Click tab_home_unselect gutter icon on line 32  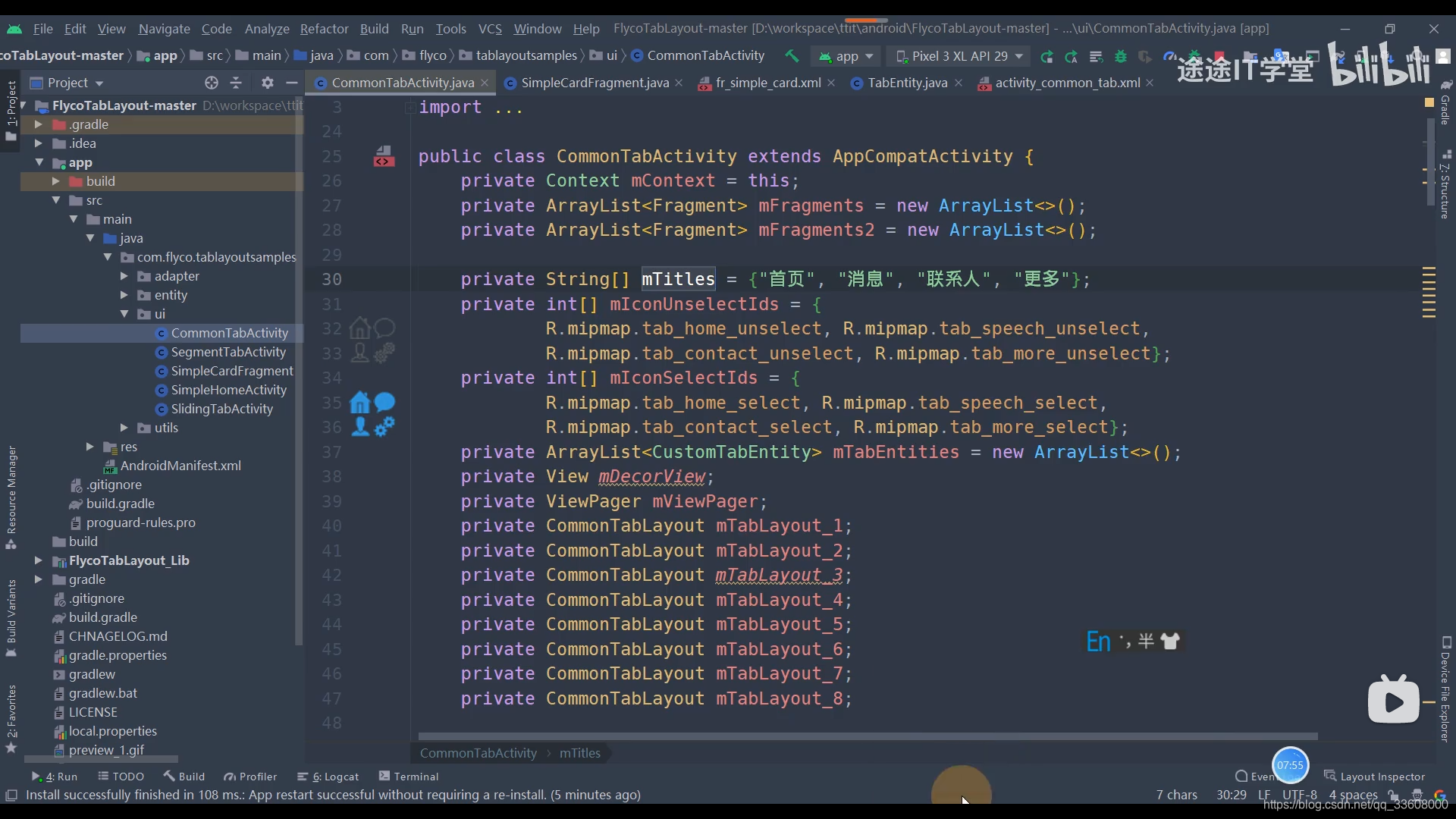pos(360,328)
